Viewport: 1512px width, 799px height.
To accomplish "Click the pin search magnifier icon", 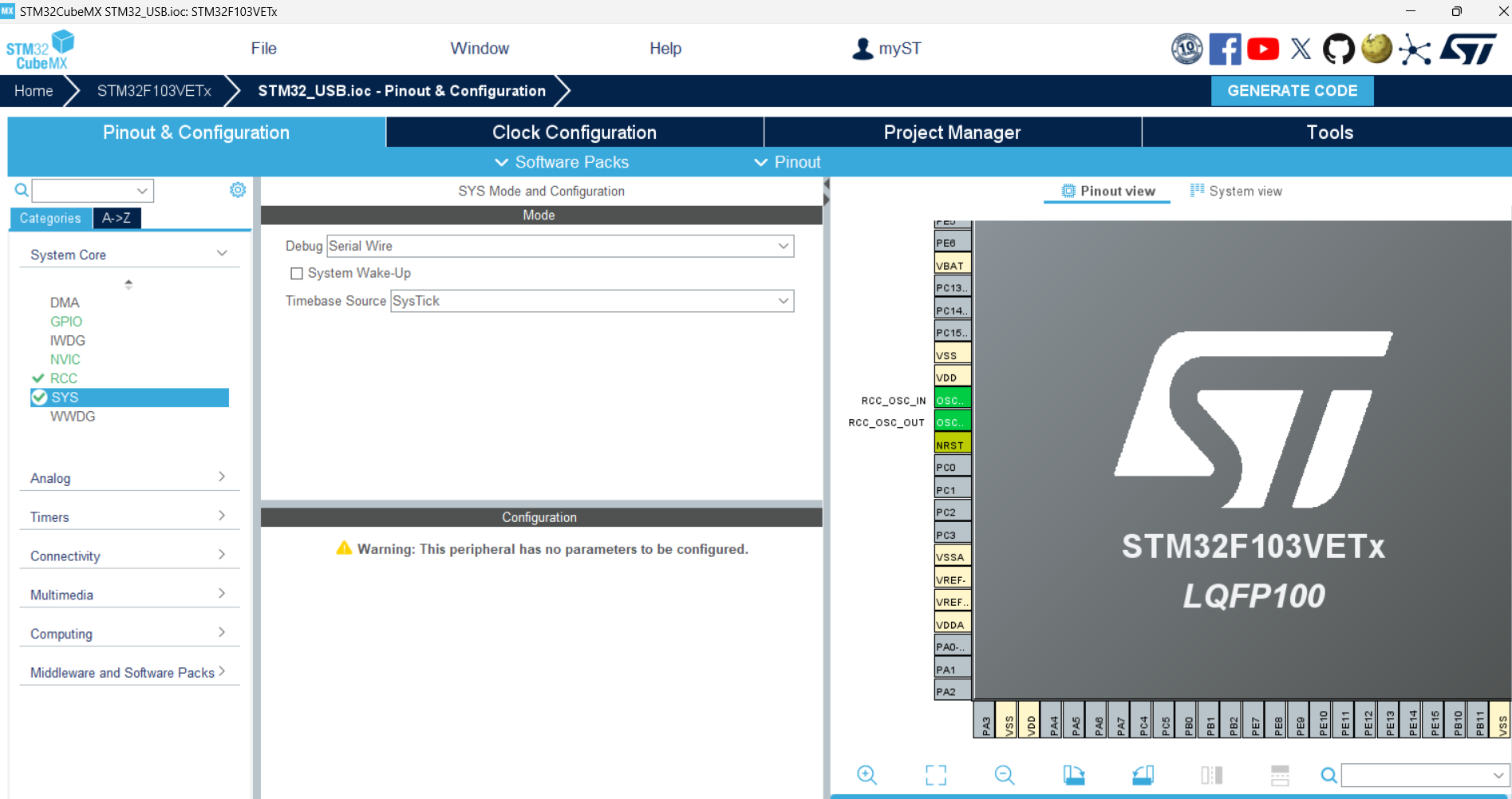I will coord(1328,775).
